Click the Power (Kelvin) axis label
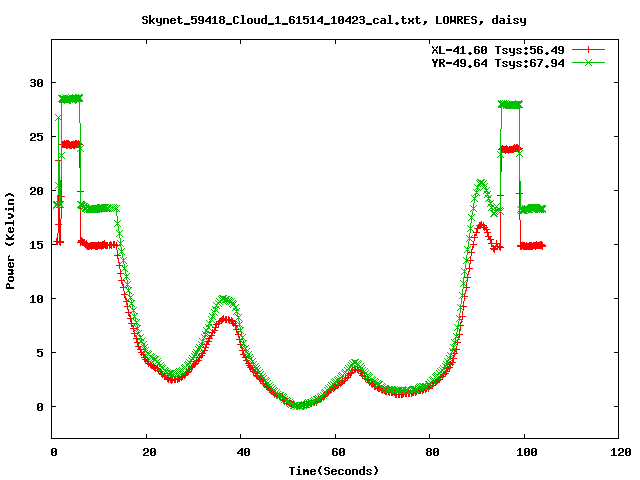The height and width of the screenshot is (480, 640). [10, 241]
